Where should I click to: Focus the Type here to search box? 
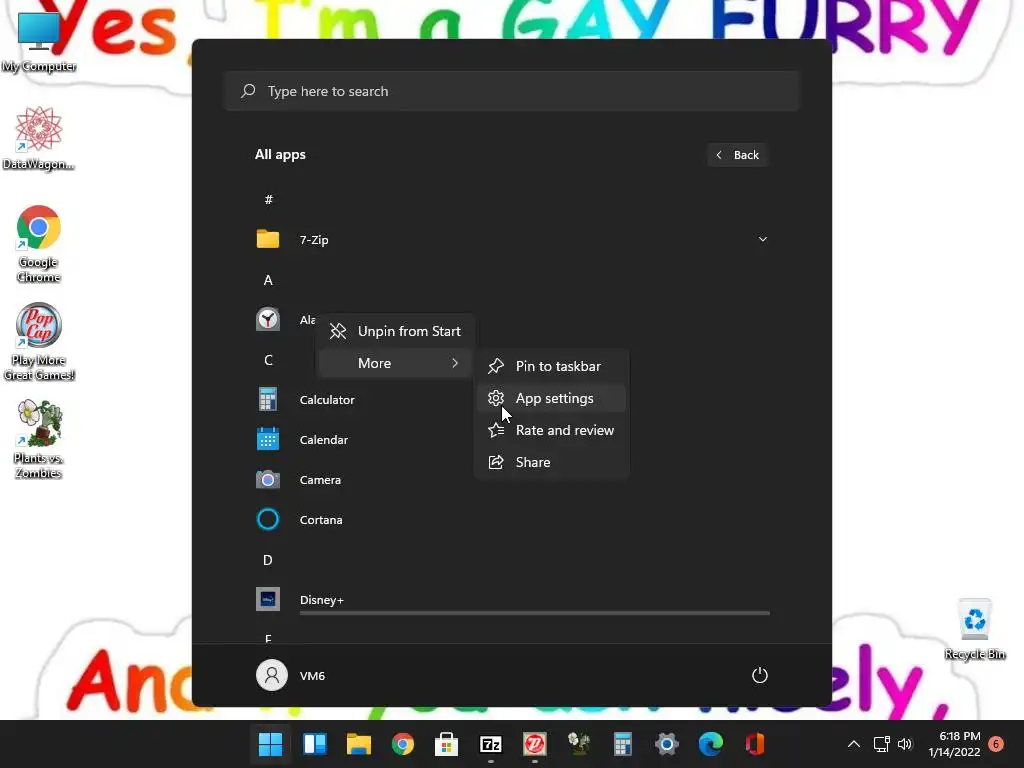pyautogui.click(x=512, y=91)
